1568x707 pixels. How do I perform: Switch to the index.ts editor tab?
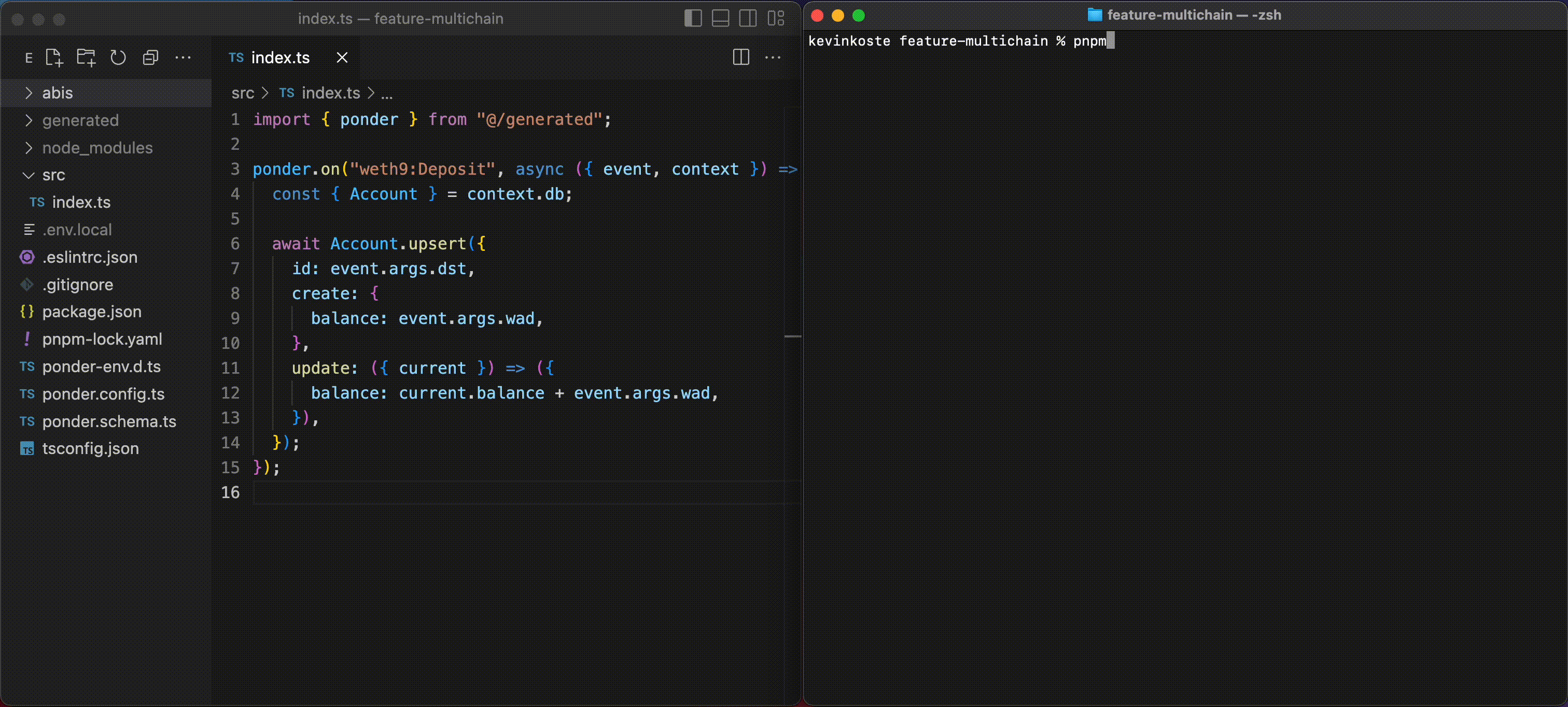(280, 57)
